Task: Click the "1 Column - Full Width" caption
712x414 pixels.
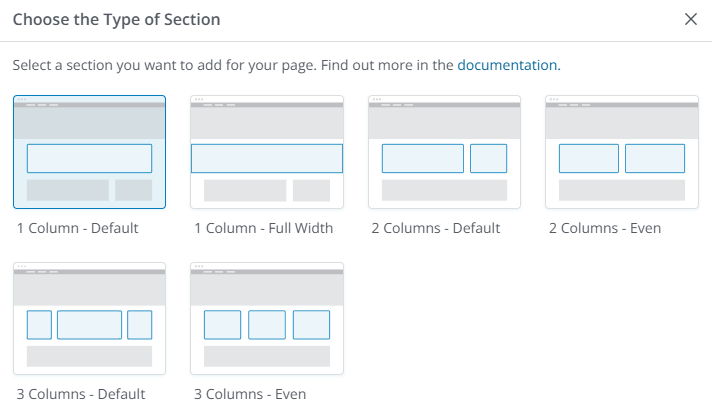Action: point(264,228)
